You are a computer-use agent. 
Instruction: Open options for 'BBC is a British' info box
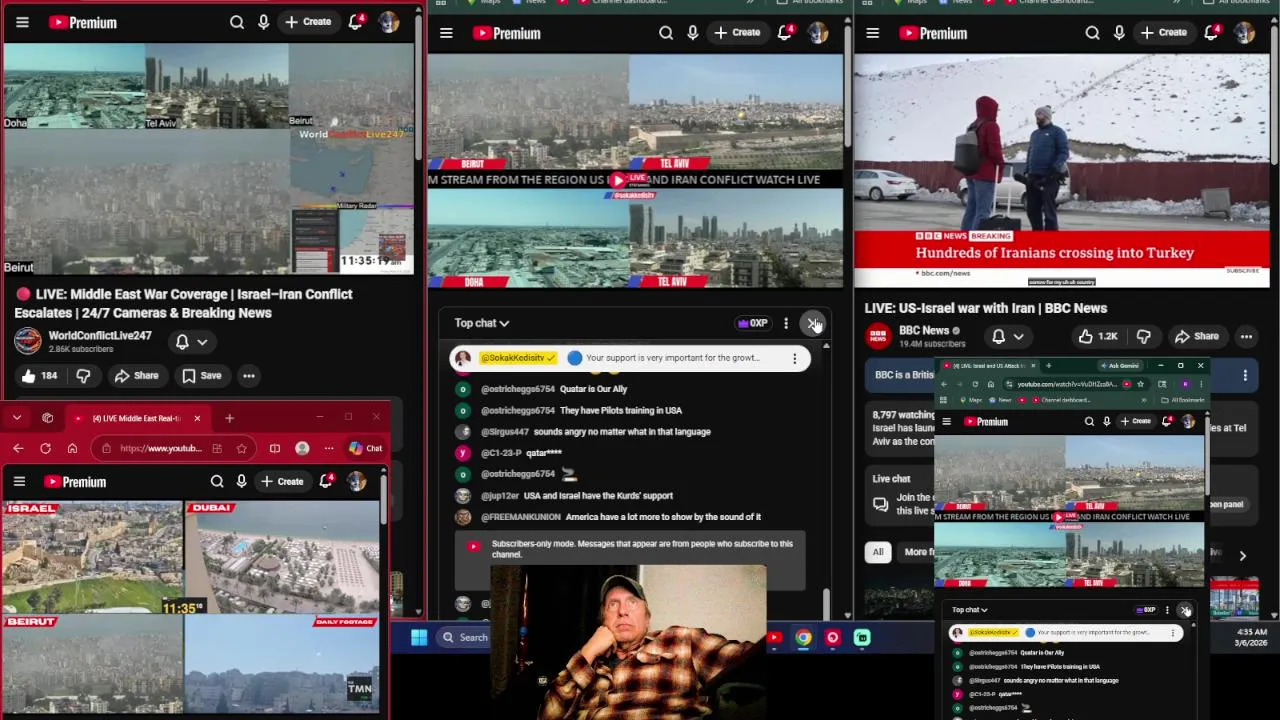[x=1245, y=376]
